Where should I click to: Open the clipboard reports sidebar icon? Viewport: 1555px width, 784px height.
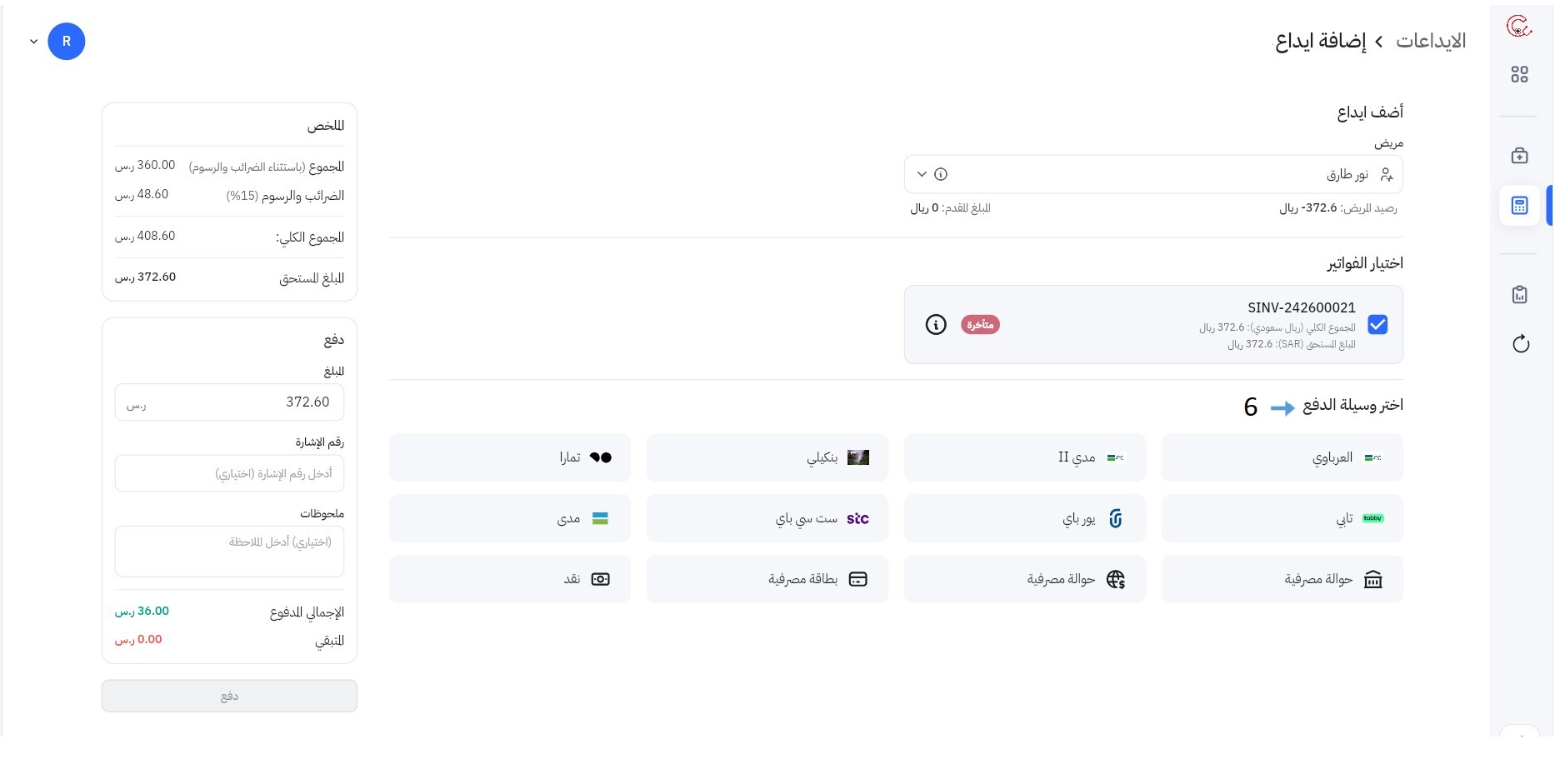click(x=1519, y=294)
